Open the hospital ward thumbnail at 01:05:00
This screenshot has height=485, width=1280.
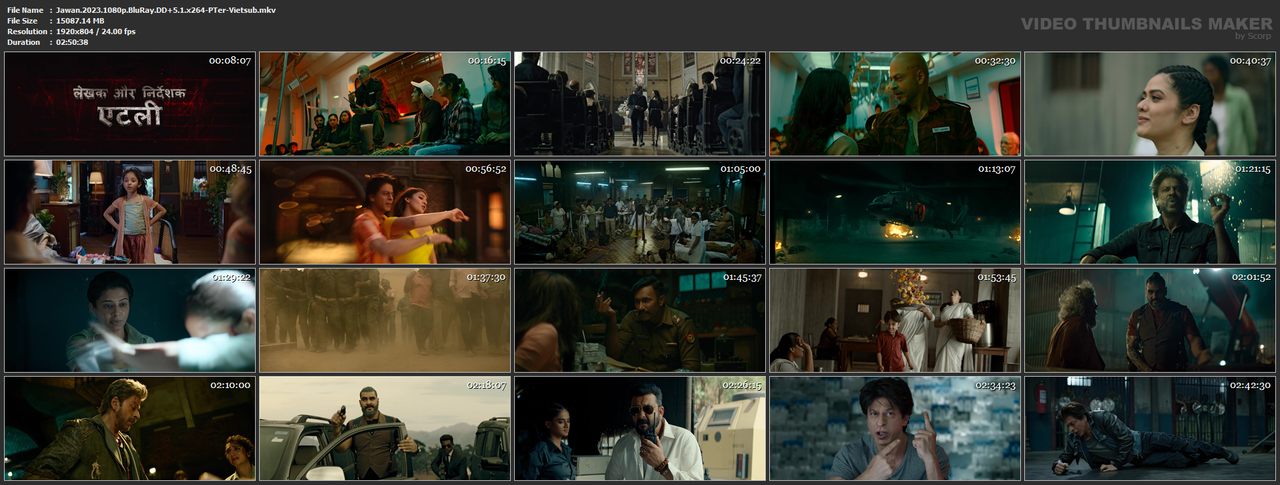[x=640, y=212]
